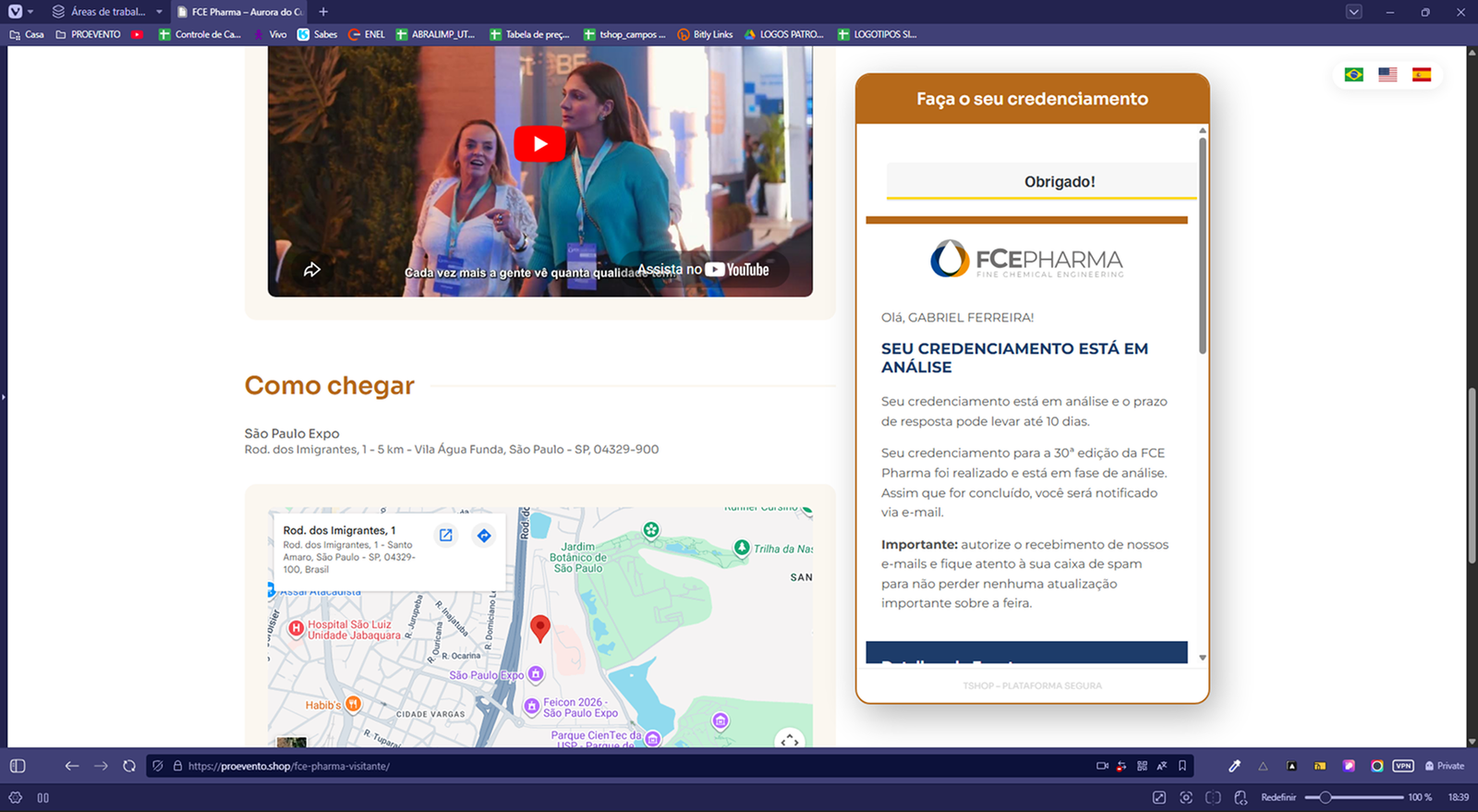Viewport: 1478px width, 812px height.
Task: Bookmark this page
Action: tap(1182, 766)
